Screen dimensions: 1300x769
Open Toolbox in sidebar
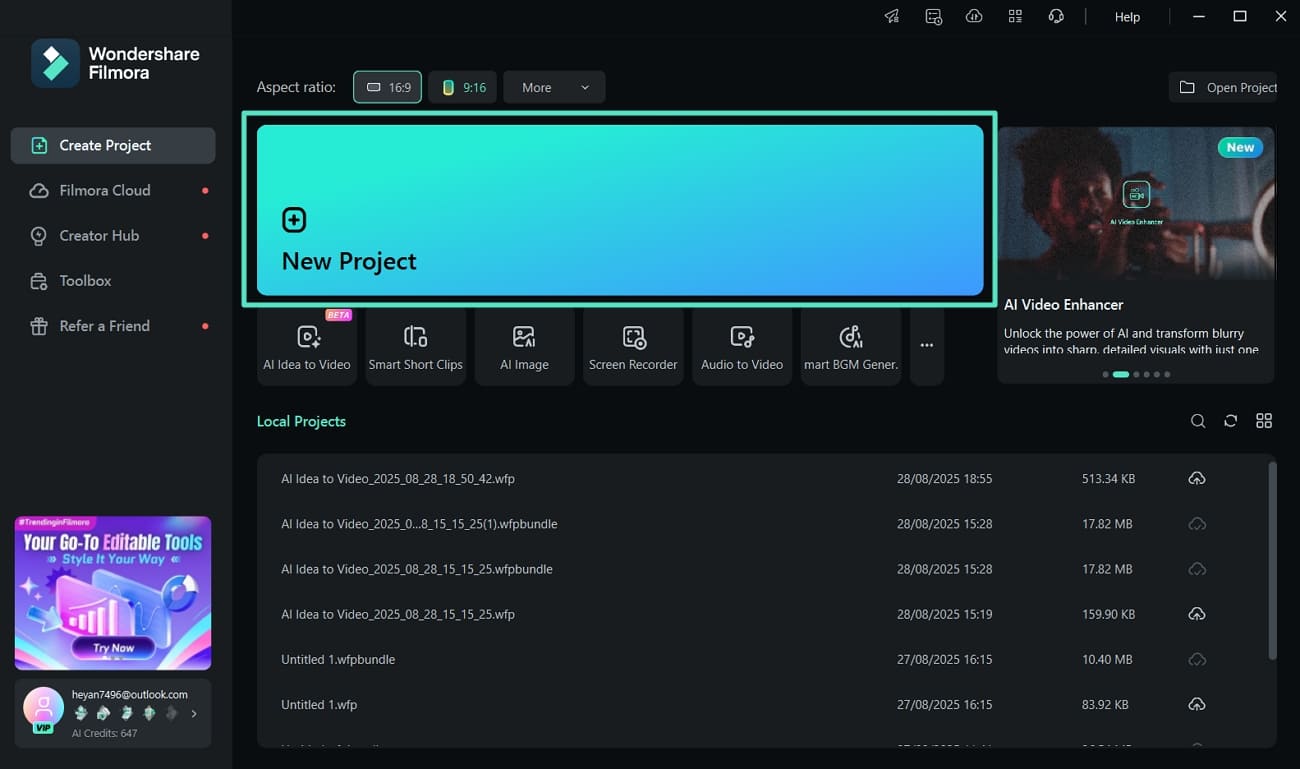[113, 281]
